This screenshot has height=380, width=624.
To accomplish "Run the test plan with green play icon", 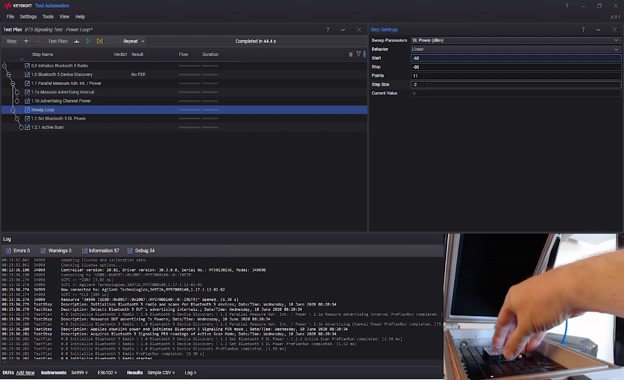I will (x=88, y=41).
